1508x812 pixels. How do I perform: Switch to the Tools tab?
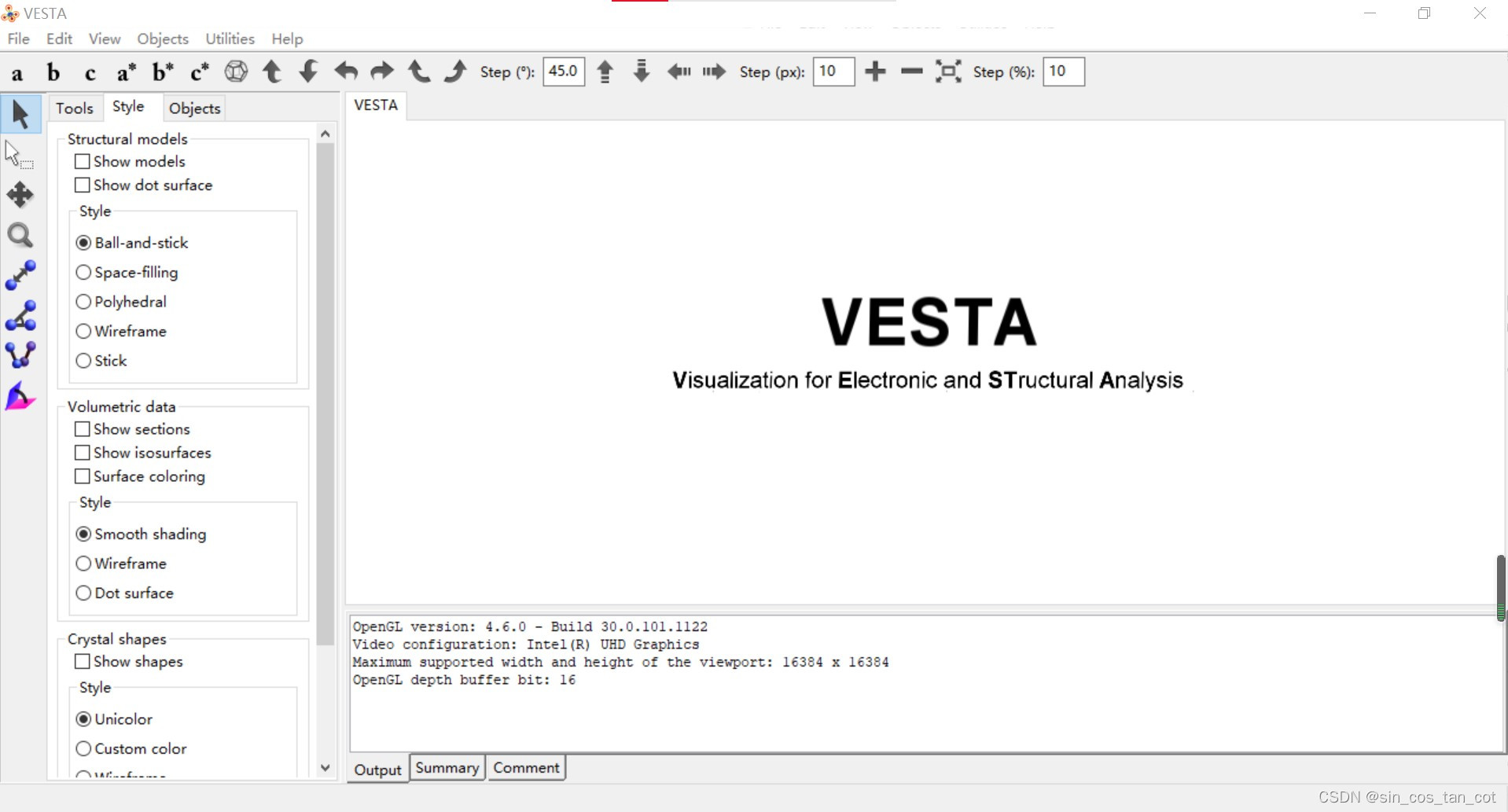[x=75, y=108]
